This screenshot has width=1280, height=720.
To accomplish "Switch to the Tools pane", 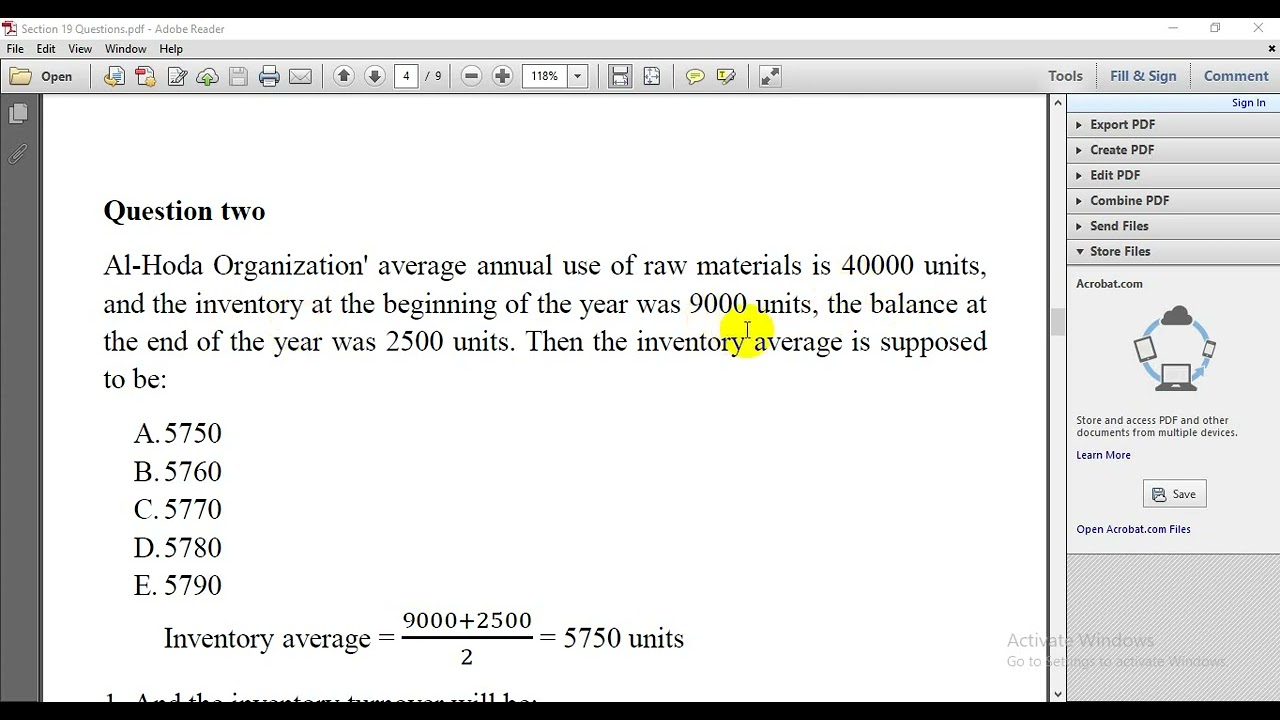I will (1065, 76).
